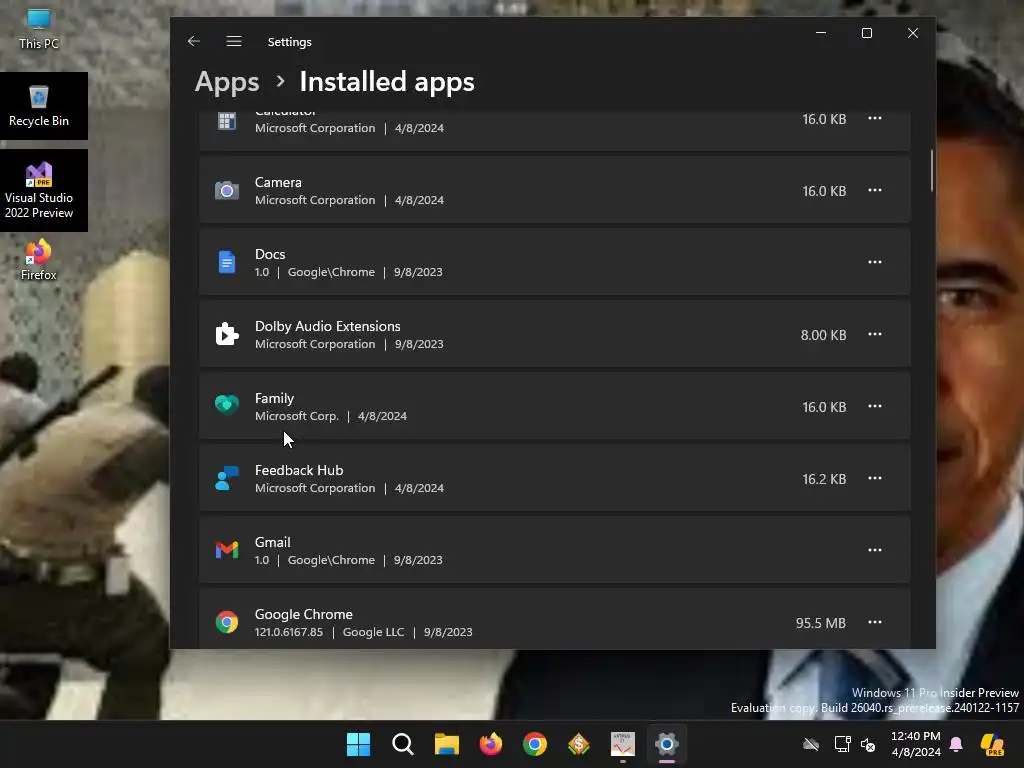Open File Explorer from the taskbar
This screenshot has width=1024, height=768.
pos(447,744)
